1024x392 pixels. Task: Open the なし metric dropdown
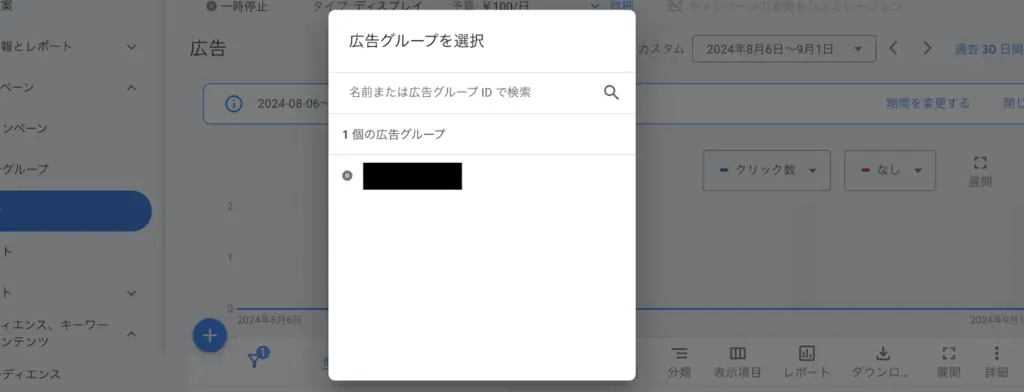point(889,171)
